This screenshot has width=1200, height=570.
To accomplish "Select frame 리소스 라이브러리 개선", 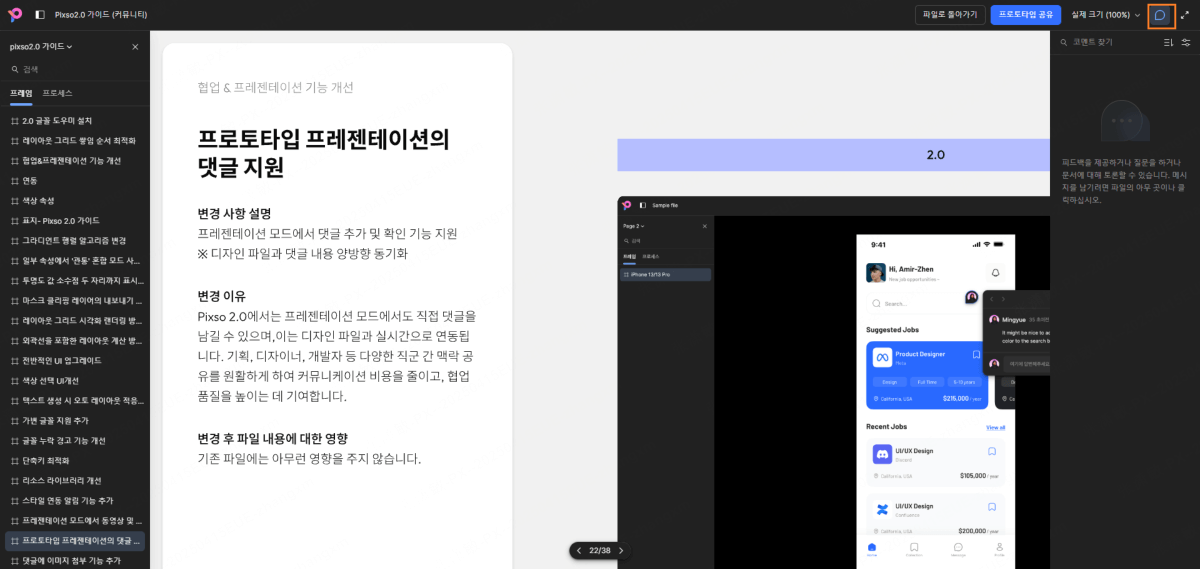I will pyautogui.click(x=75, y=480).
